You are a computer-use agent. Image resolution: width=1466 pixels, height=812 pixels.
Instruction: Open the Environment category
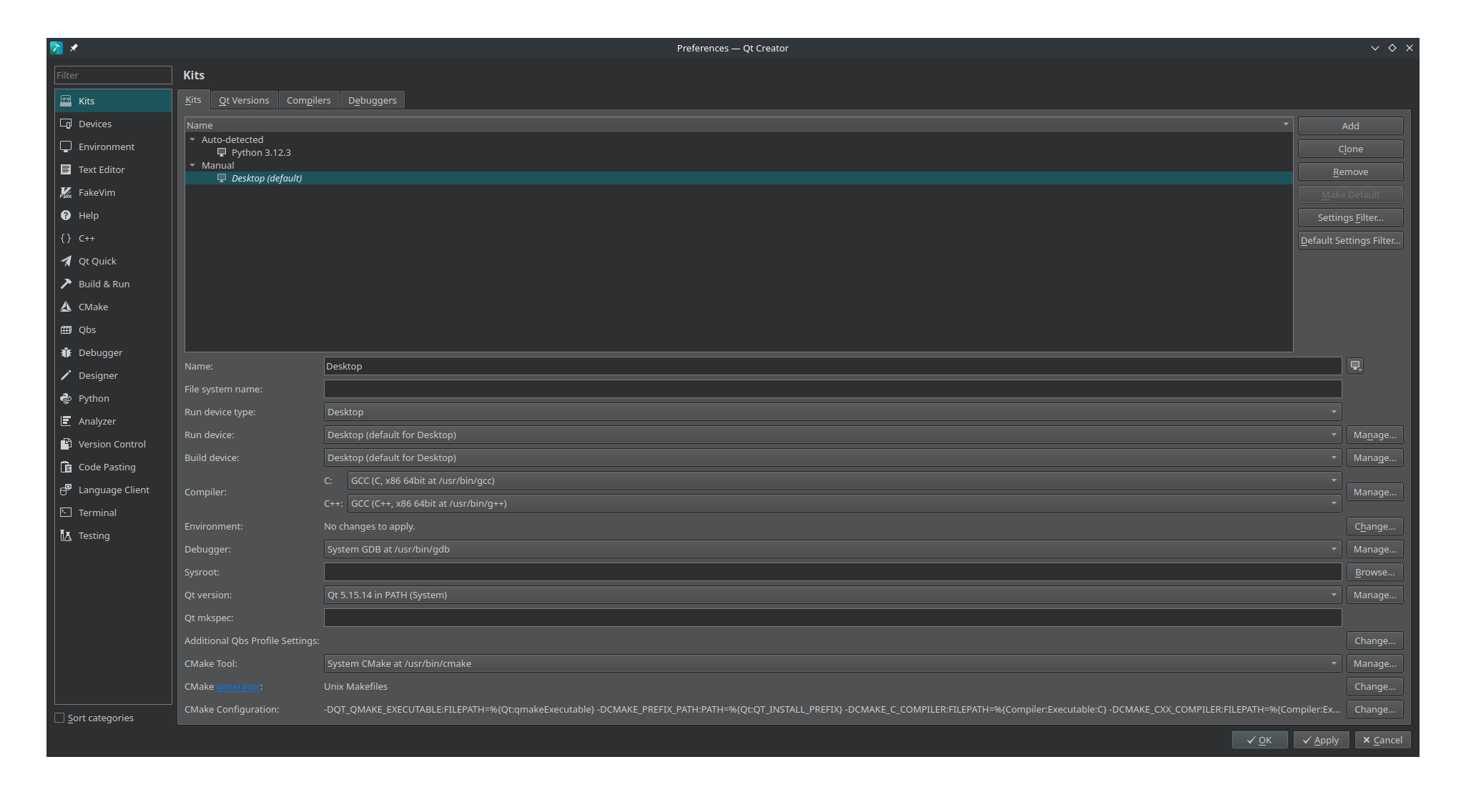[x=113, y=147]
